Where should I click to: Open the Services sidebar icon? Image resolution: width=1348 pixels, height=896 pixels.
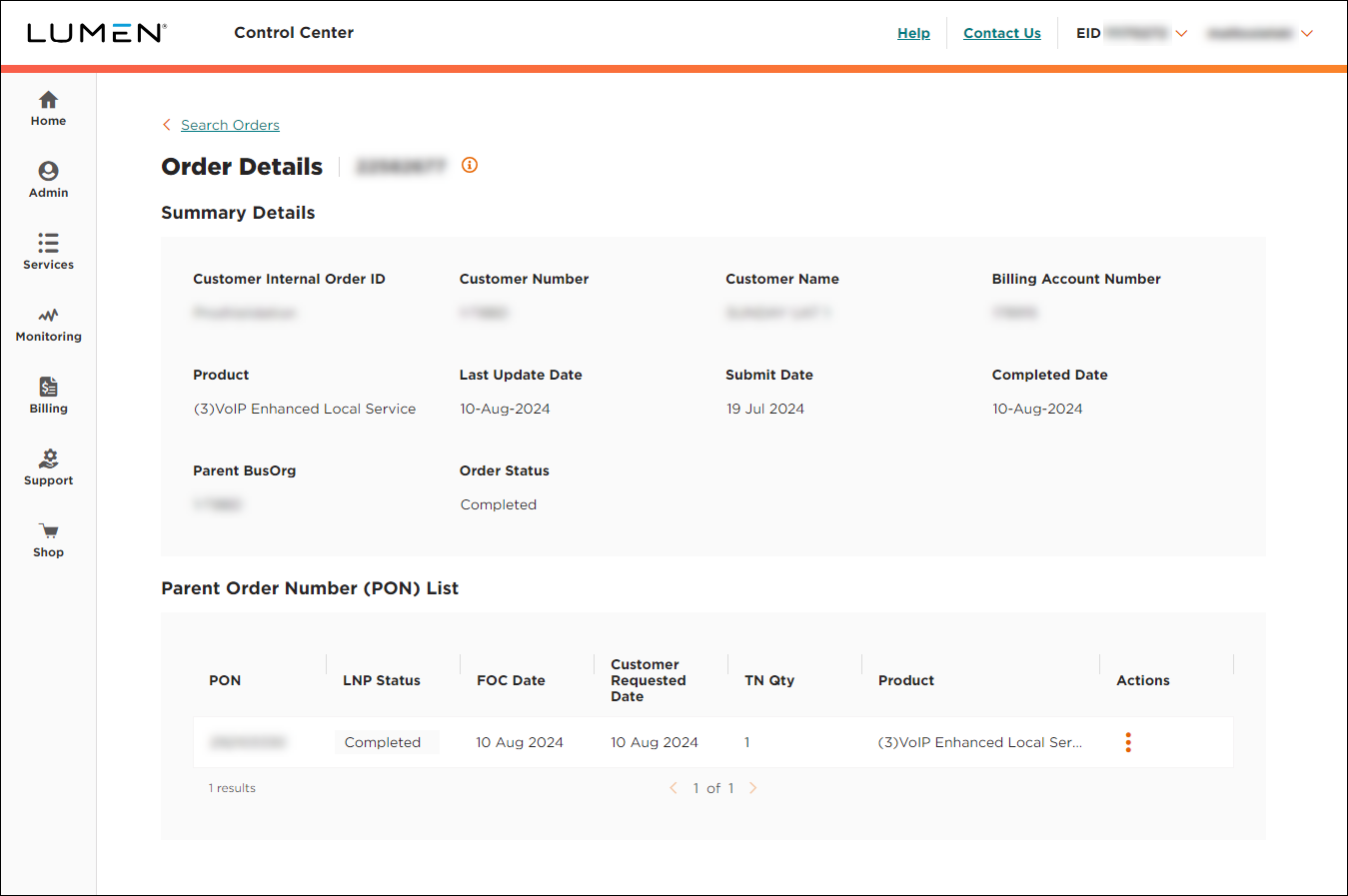48,250
